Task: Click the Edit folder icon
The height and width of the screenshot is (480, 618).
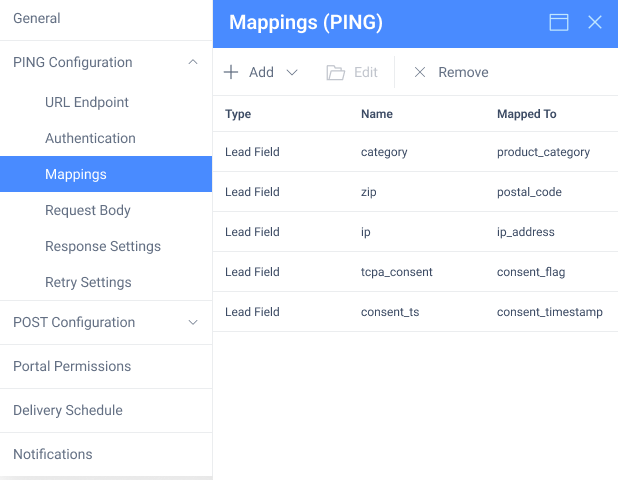Action: point(335,73)
